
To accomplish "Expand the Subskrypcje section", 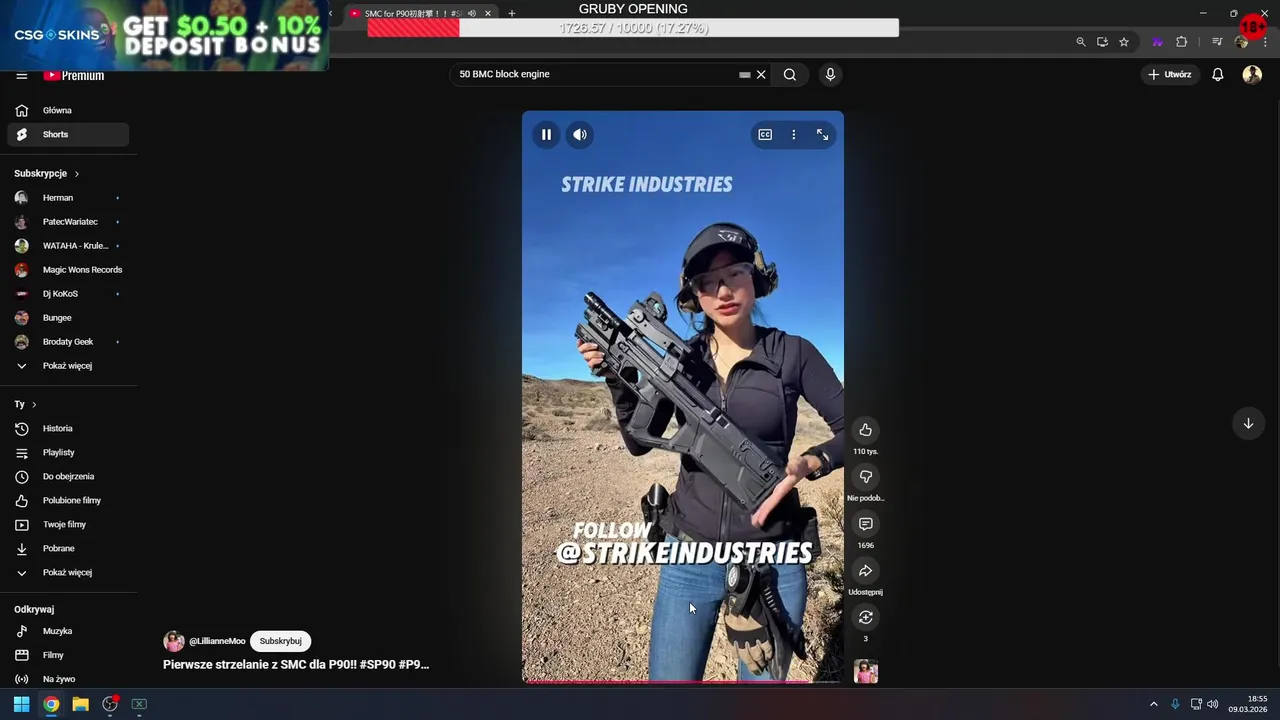I will (x=46, y=173).
